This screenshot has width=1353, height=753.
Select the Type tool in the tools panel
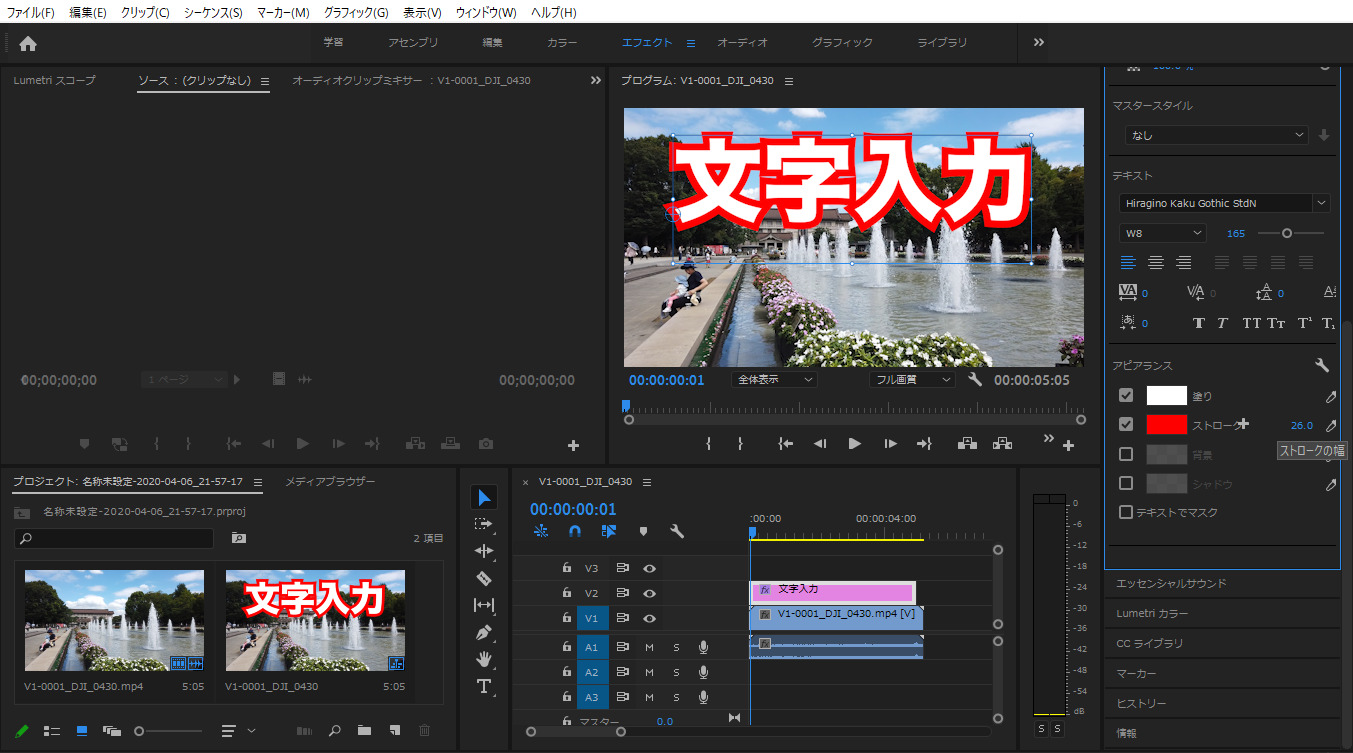pos(484,686)
